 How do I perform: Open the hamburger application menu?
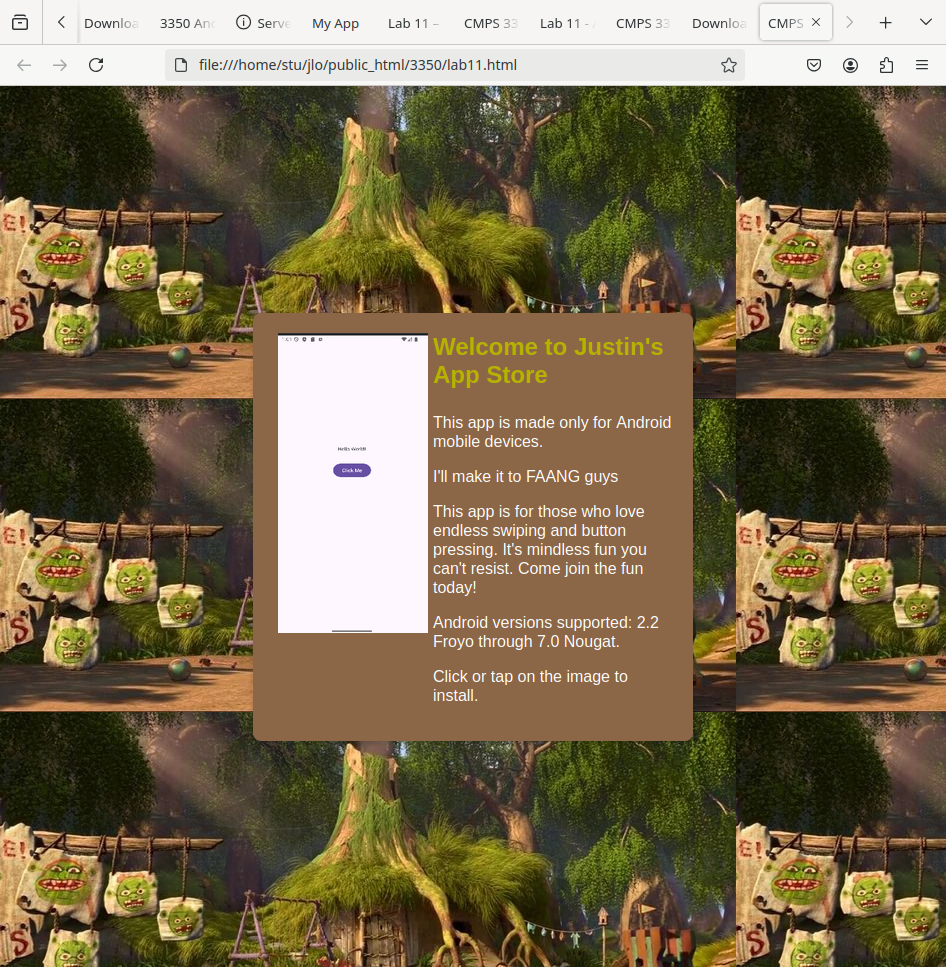[922, 65]
